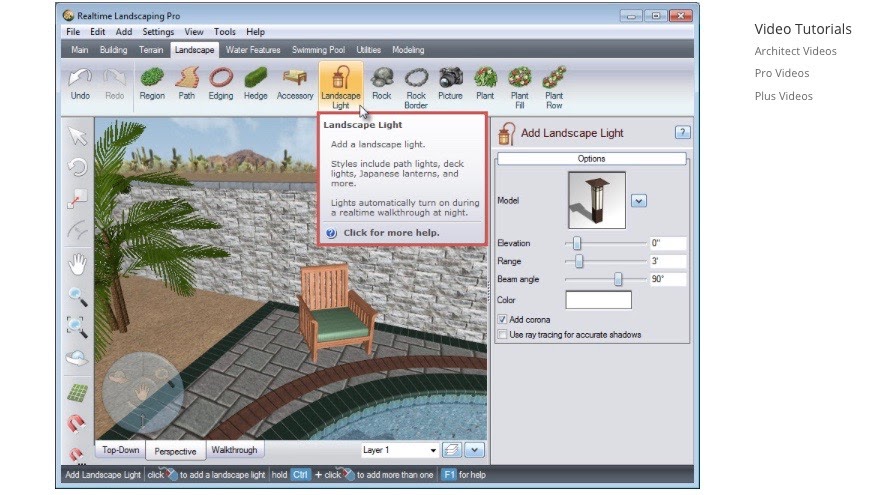880x495 pixels.
Task: Select the Region tool
Action: click(x=152, y=84)
